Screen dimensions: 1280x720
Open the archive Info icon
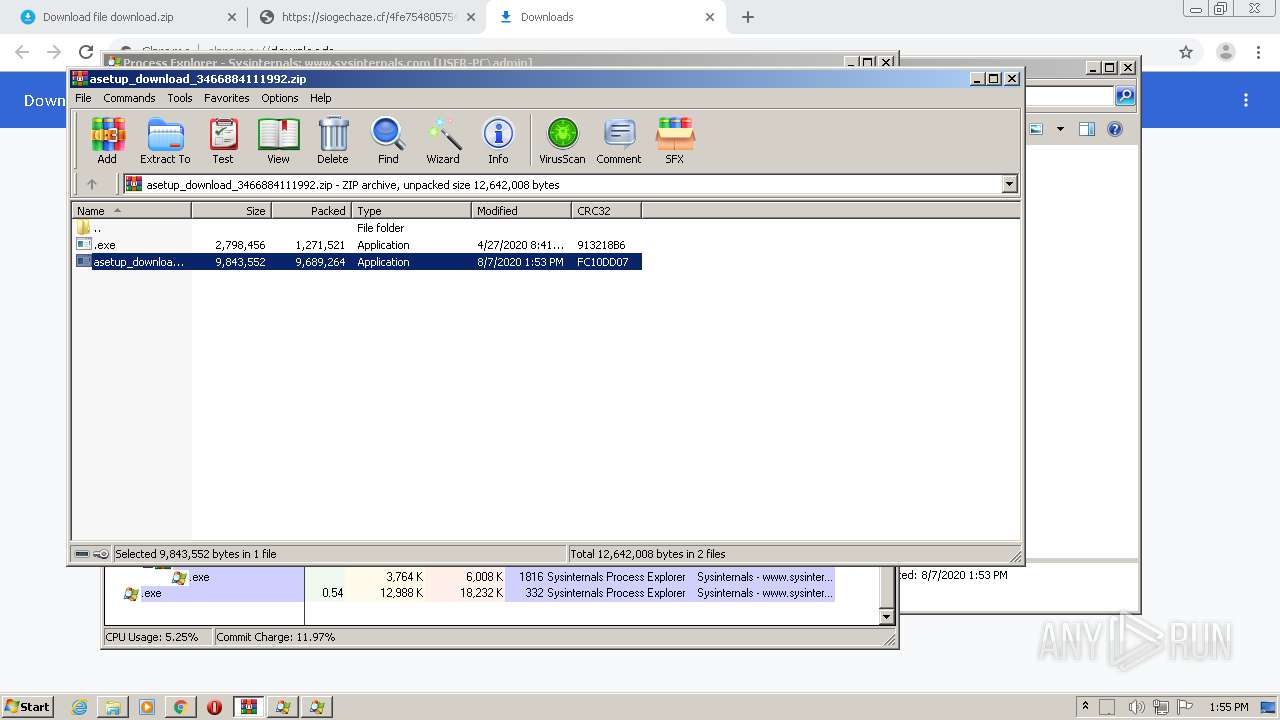498,140
